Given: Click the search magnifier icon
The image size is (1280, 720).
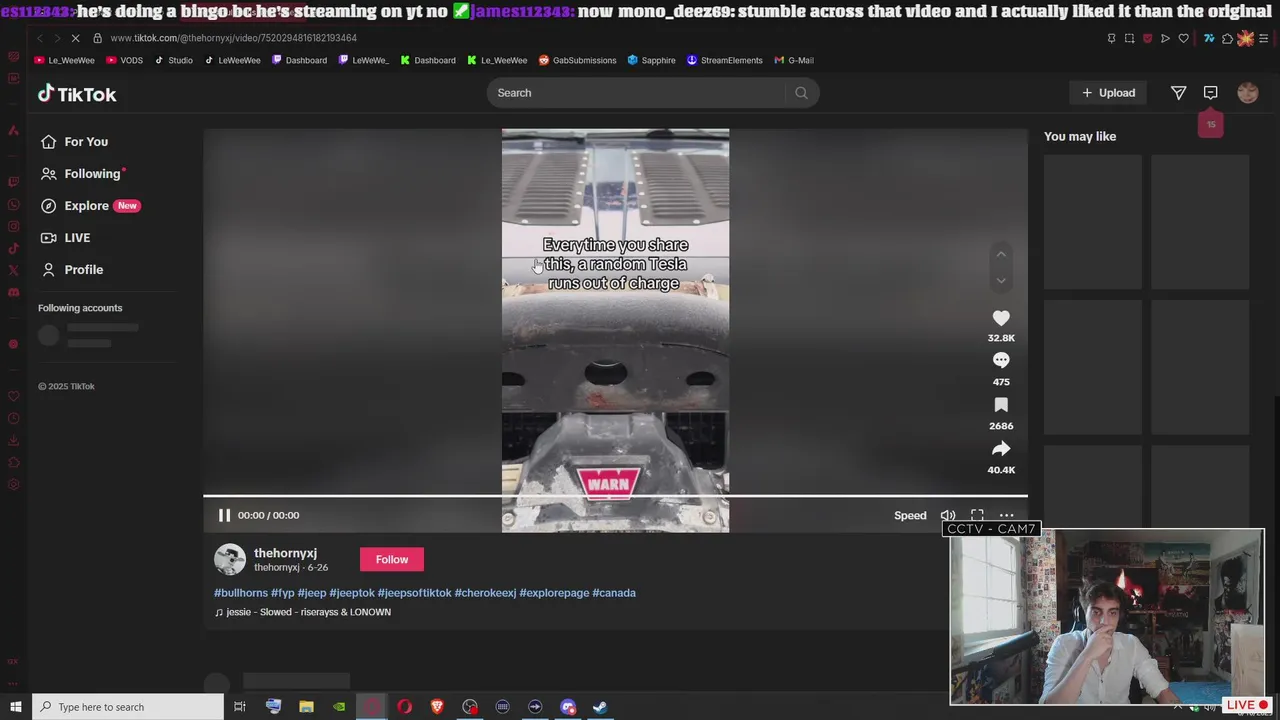Looking at the screenshot, I should click(801, 93).
